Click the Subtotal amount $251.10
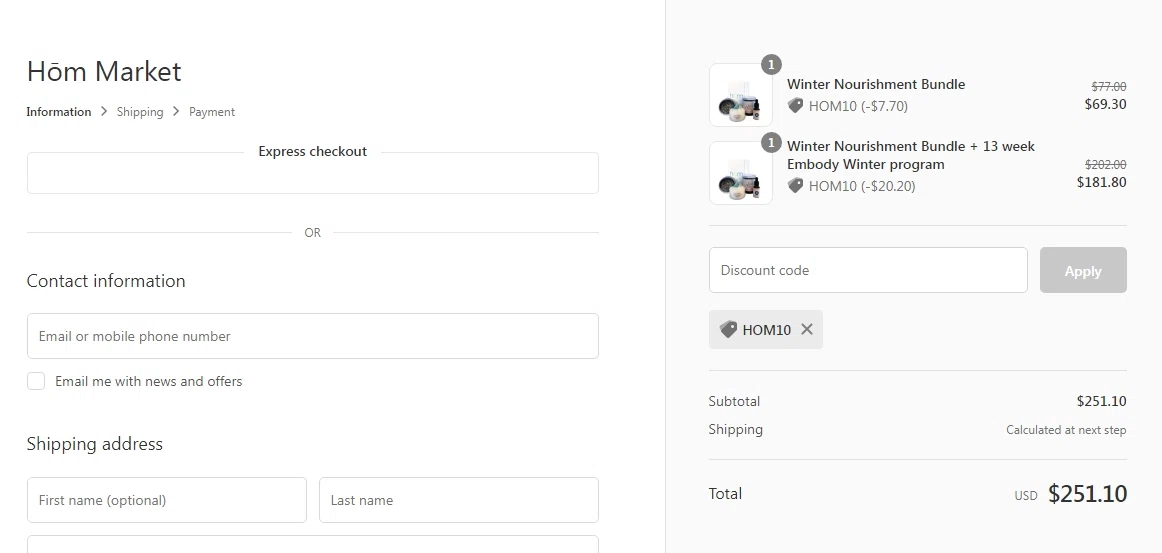The height and width of the screenshot is (553, 1162). tap(1101, 401)
